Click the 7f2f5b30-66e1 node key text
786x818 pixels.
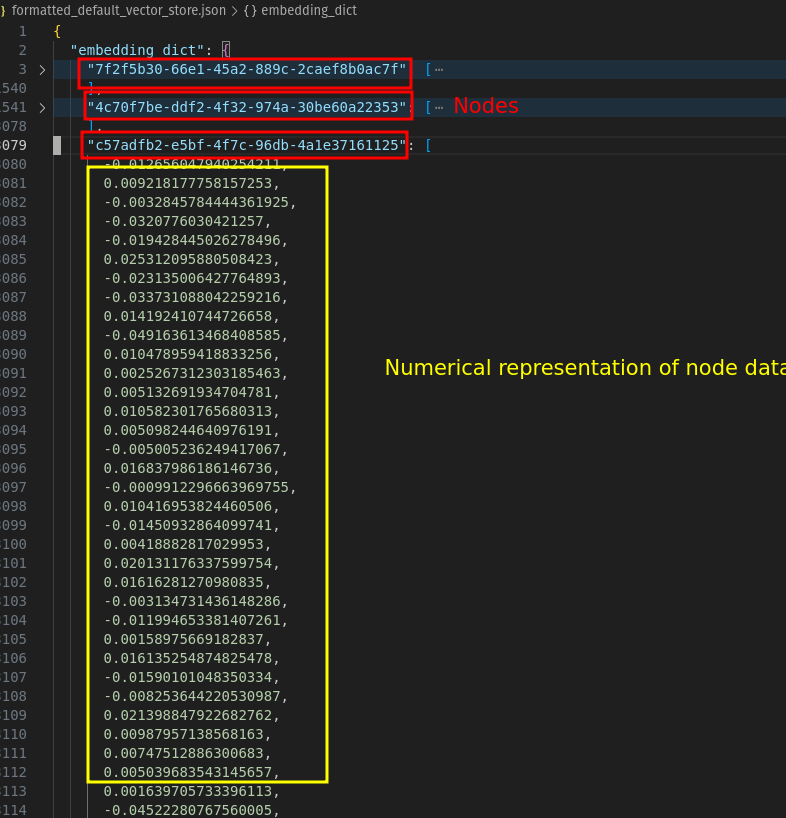[246, 70]
